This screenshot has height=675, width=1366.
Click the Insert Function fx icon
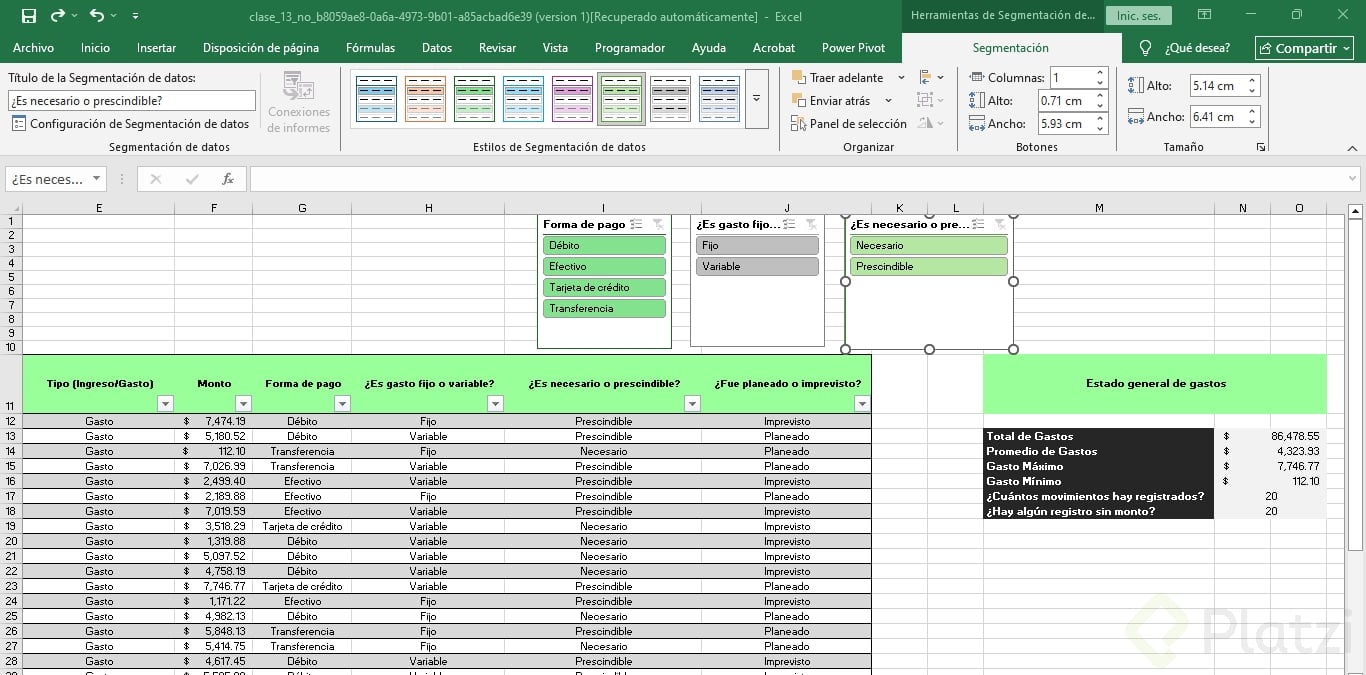point(228,179)
